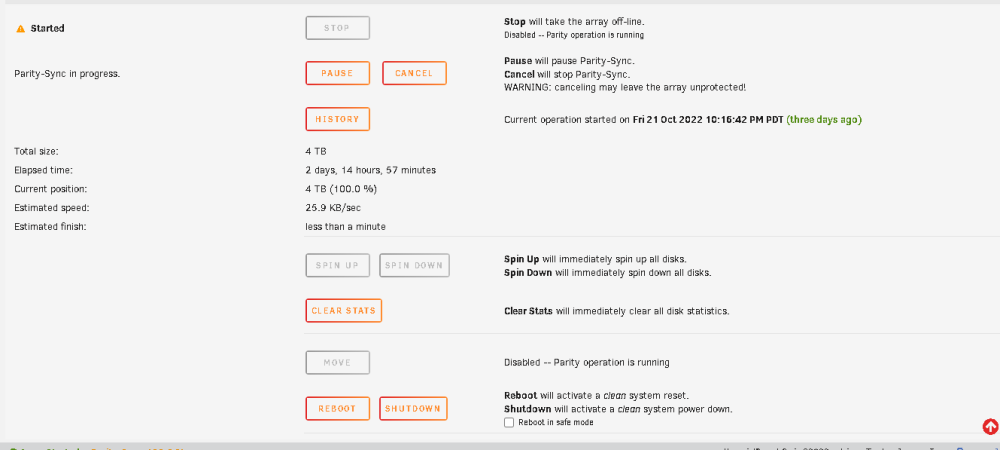Tick the Reboot in safe mode checkbox
Viewport: 1000px width, 450px height.
tap(509, 423)
